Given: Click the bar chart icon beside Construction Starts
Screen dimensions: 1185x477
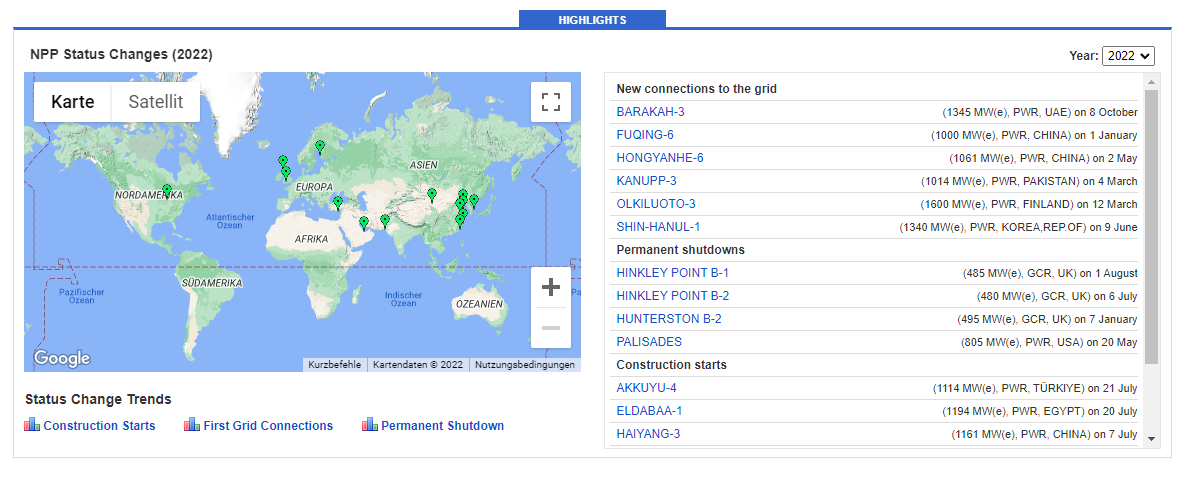Looking at the screenshot, I should click(32, 425).
